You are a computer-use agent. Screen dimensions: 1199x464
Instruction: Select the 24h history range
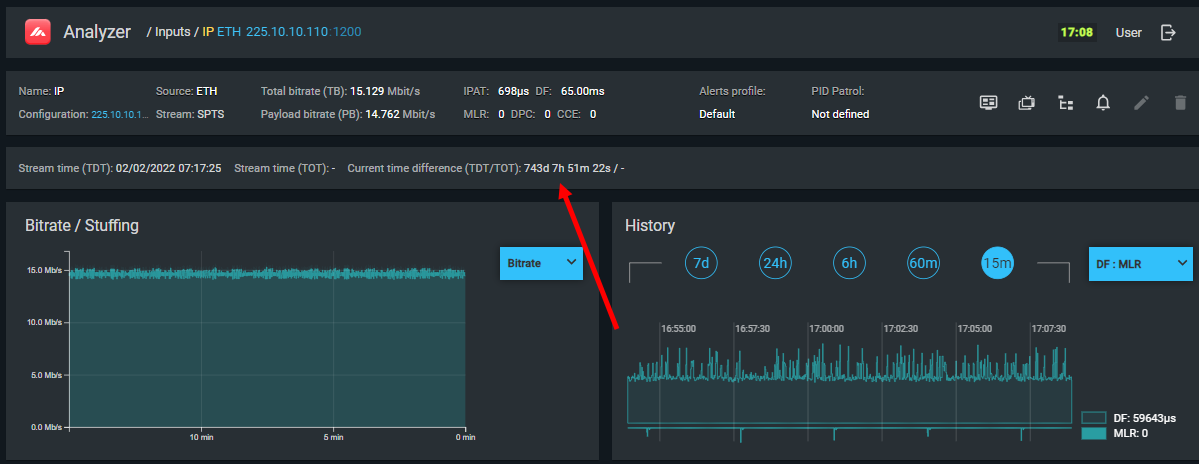coord(776,263)
